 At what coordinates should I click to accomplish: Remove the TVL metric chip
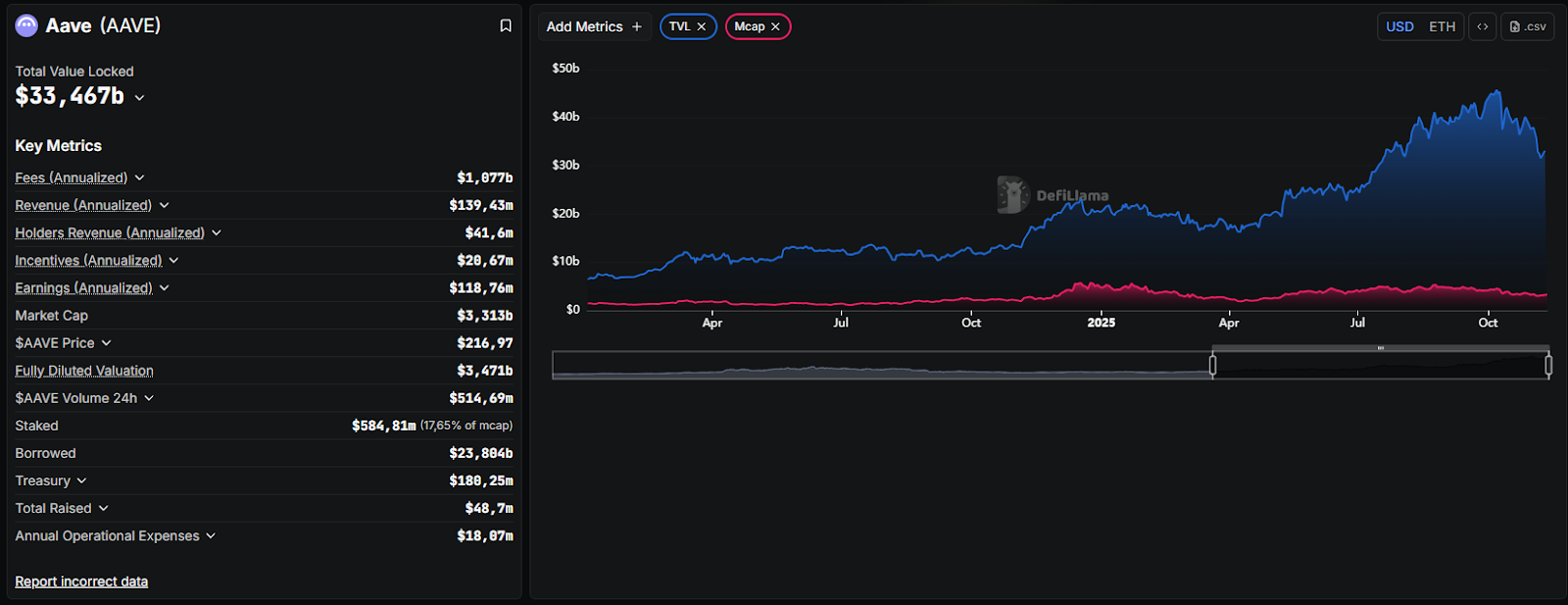(702, 26)
